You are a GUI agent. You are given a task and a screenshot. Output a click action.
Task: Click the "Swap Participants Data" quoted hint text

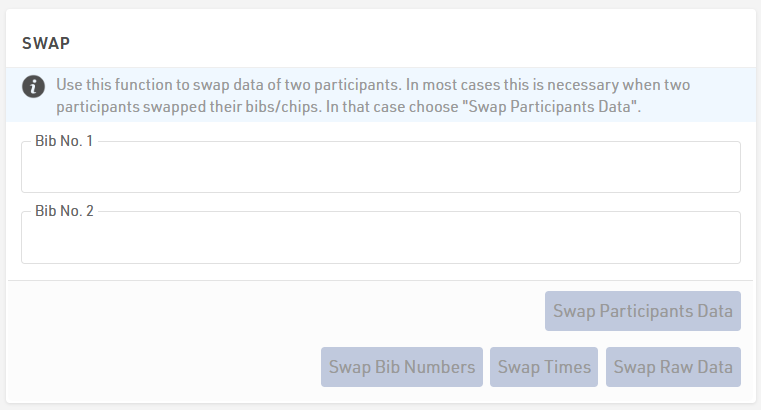(x=553, y=106)
